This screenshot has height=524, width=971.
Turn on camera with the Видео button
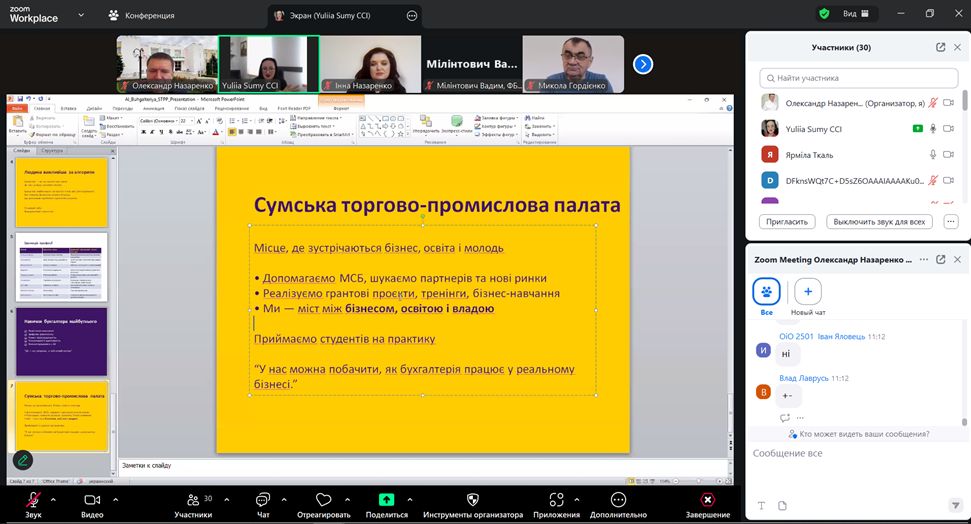click(x=92, y=499)
